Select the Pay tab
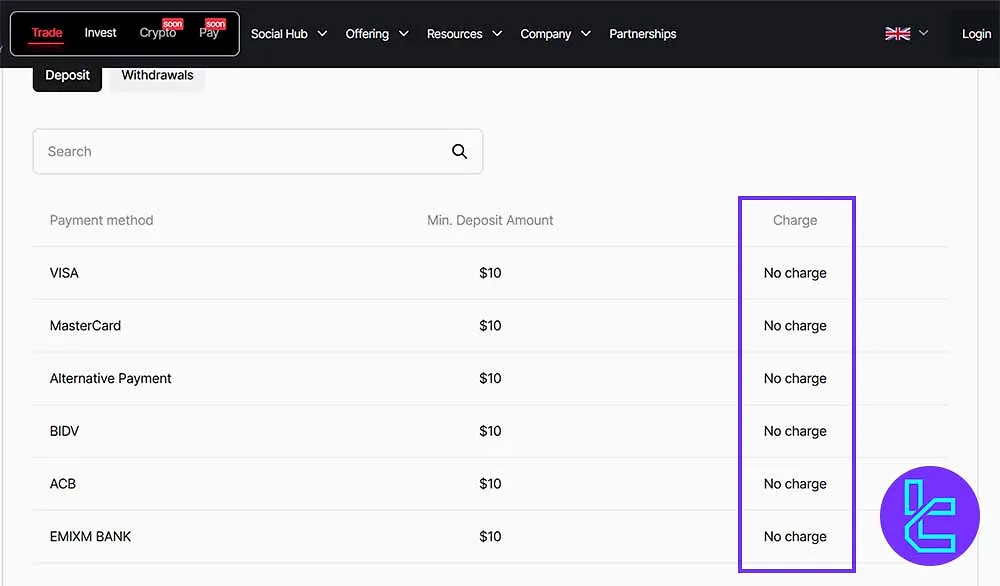 [209, 33]
